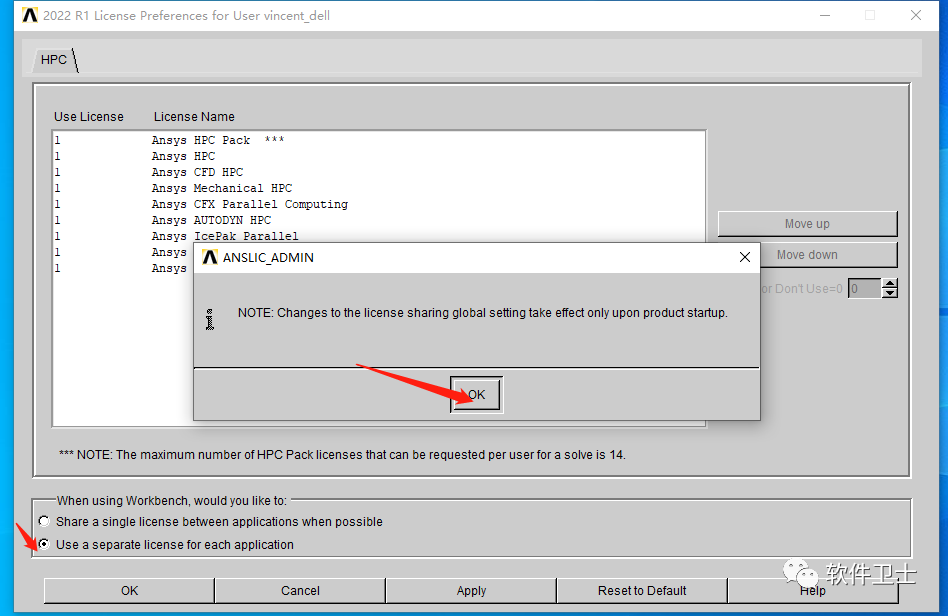948x616 pixels.
Task: Decrease the Use/Don't Use spinner value
Action: click(889, 293)
